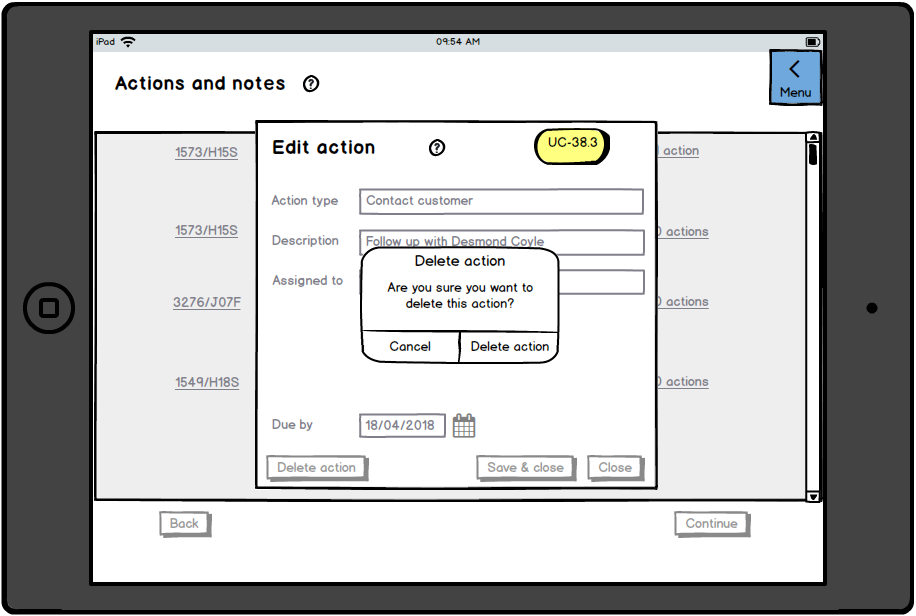The width and height of the screenshot is (916, 616).
Task: Confirm Delete action in the popup
Action: (x=509, y=347)
